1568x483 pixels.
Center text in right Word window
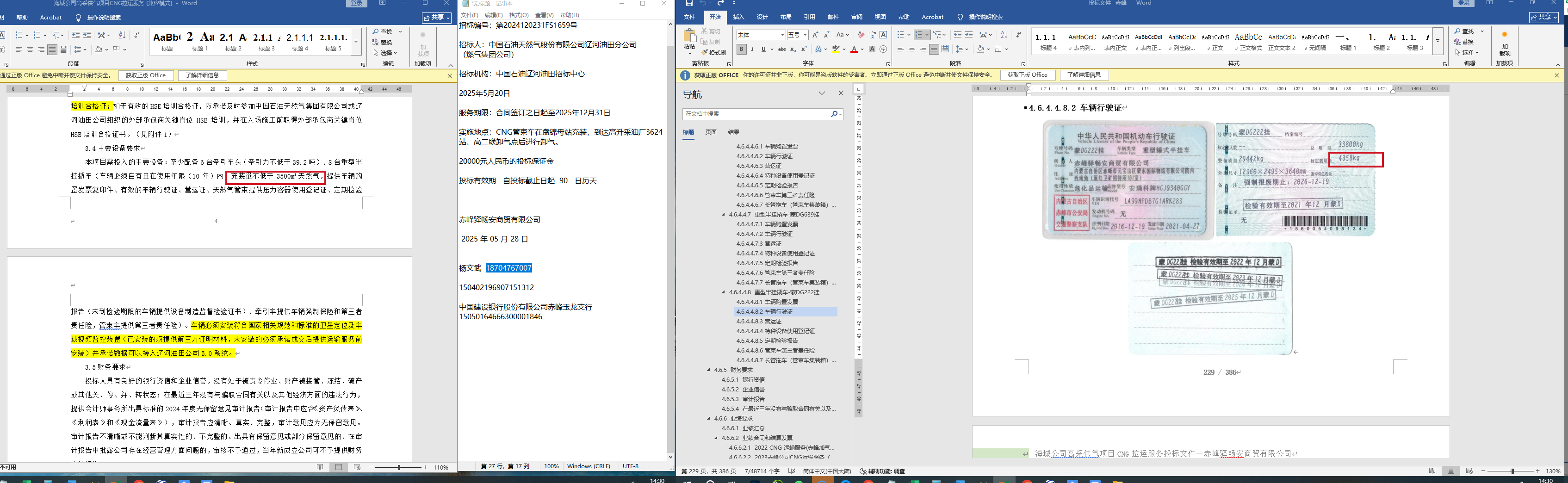coord(912,50)
